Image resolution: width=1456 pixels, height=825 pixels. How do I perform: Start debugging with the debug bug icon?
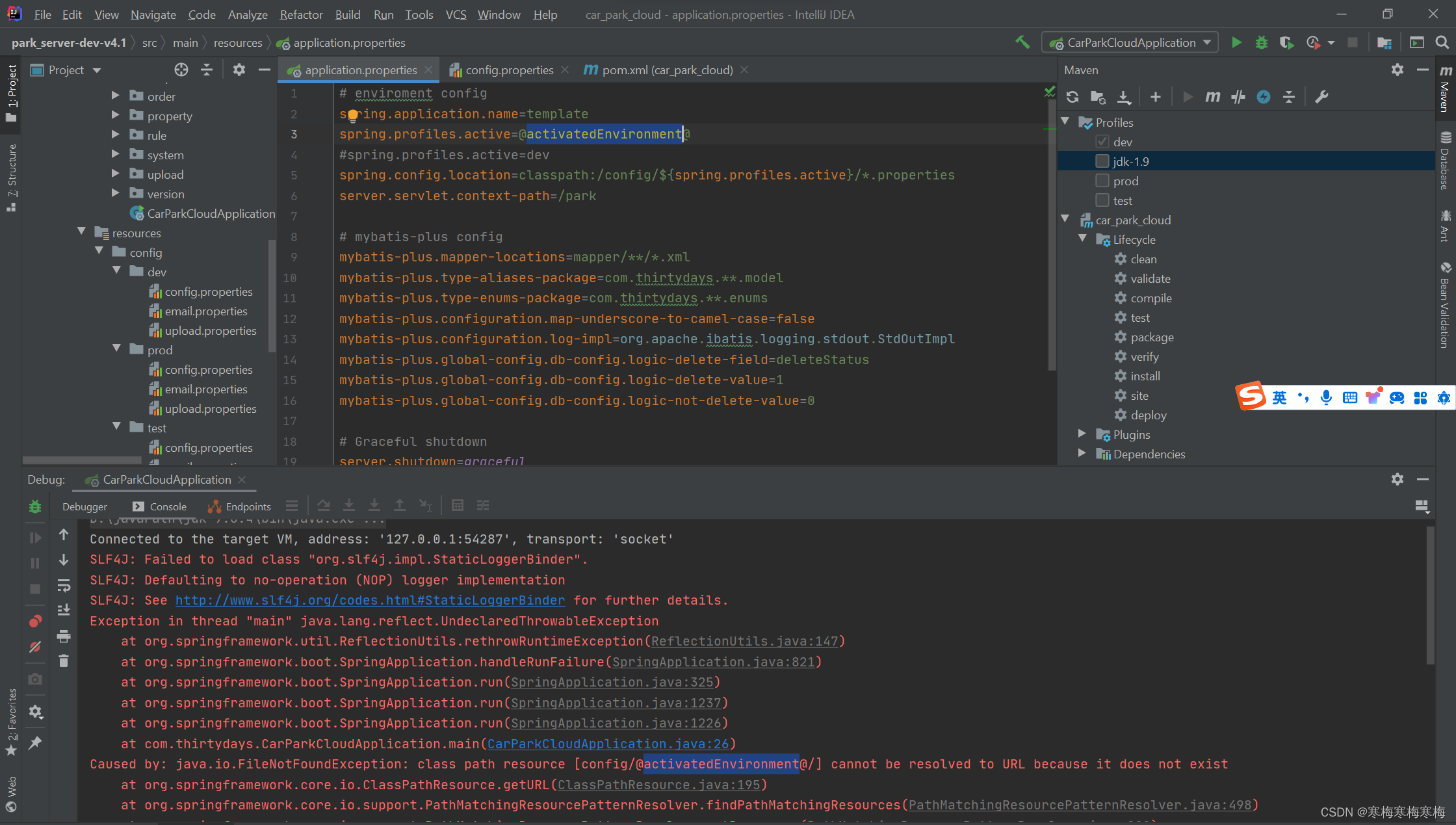coord(1261,42)
